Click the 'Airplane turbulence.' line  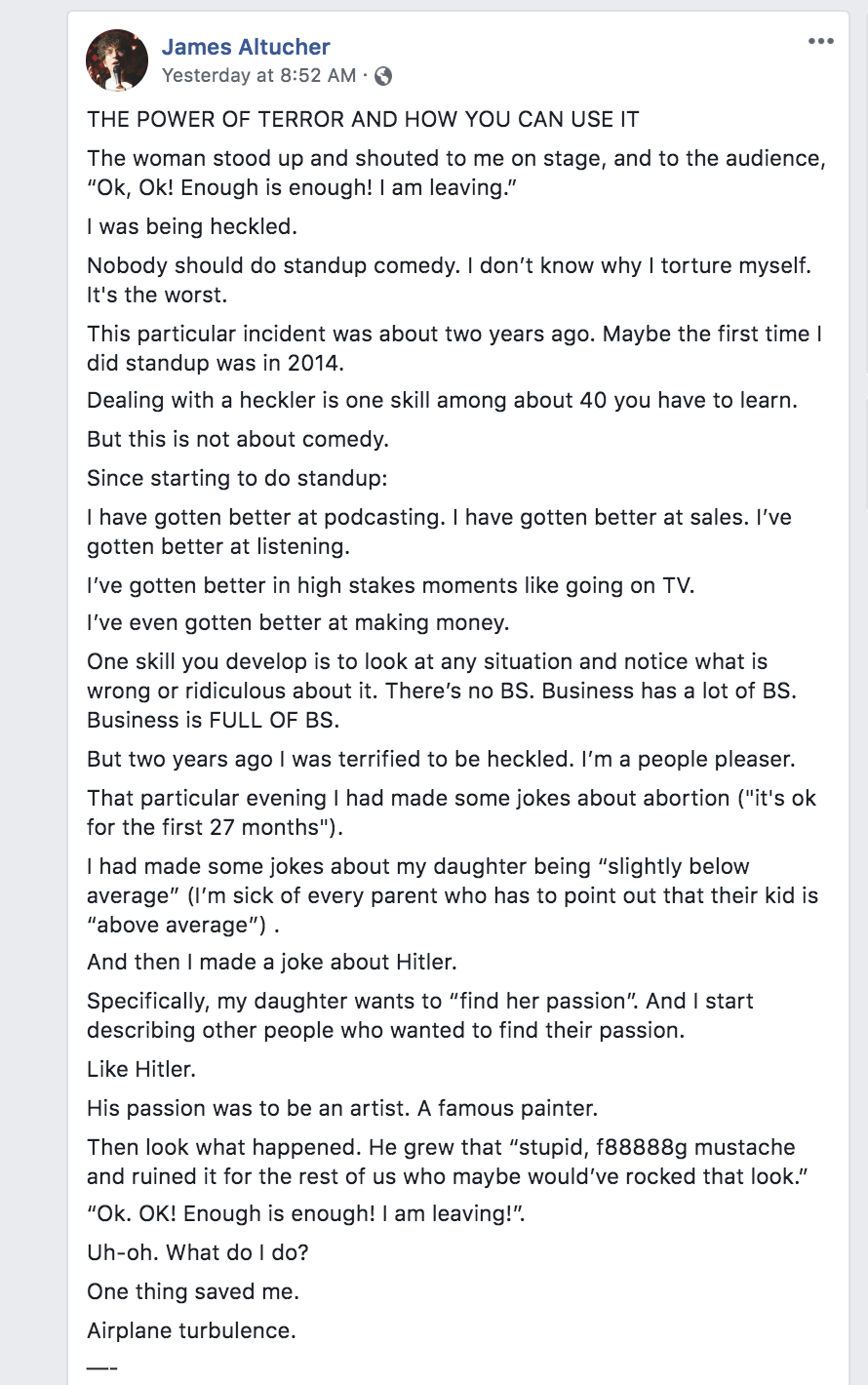(191, 1330)
